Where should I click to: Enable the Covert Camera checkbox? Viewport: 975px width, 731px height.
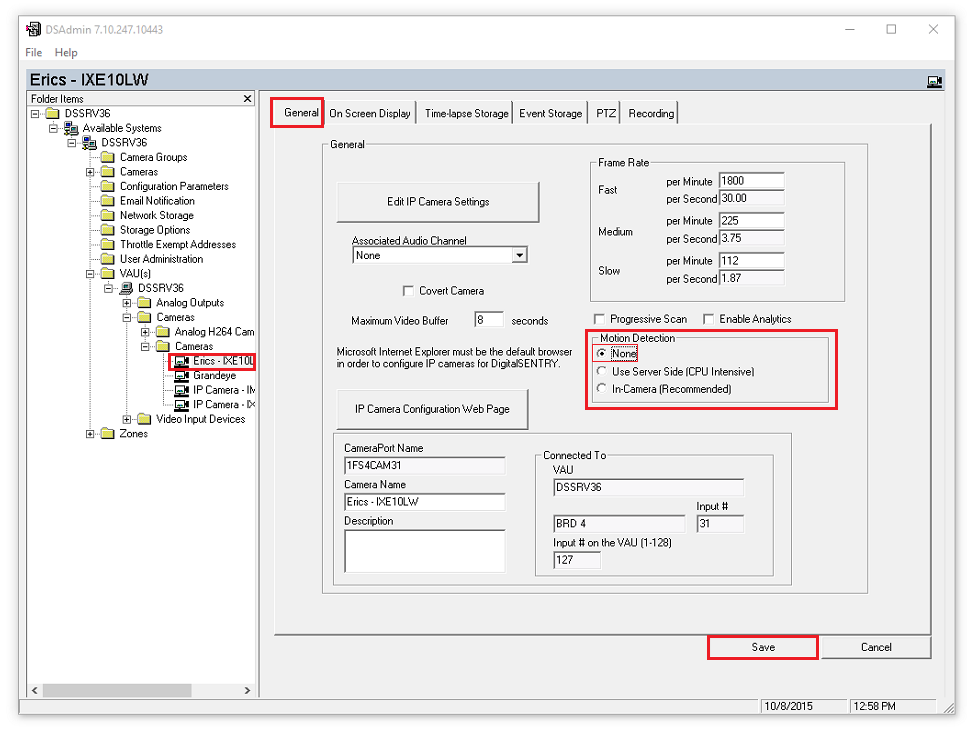(408, 291)
